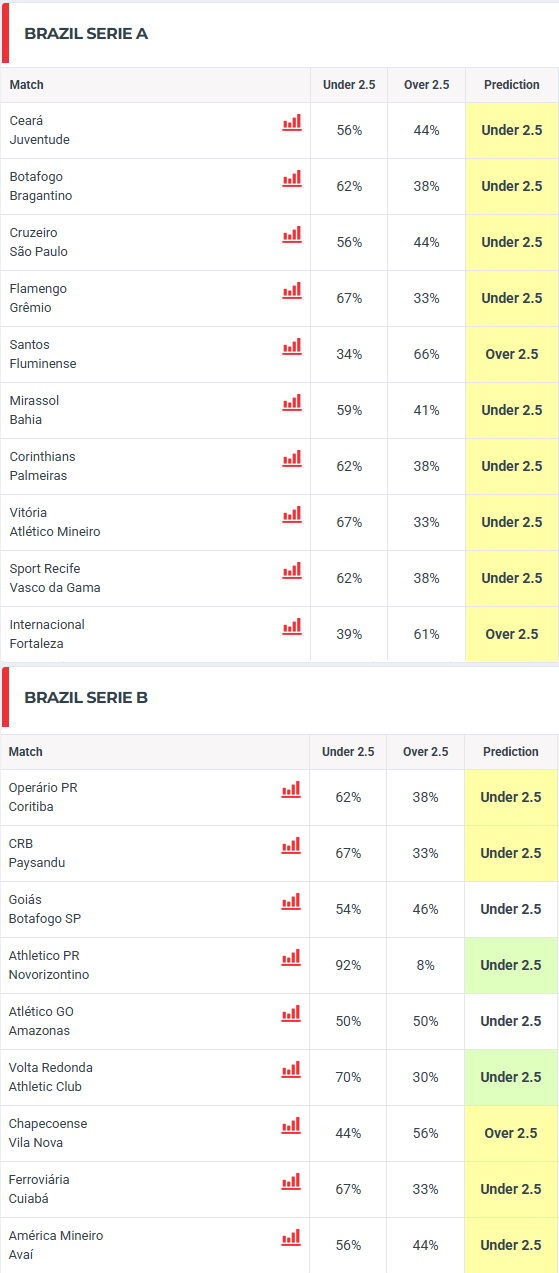This screenshot has width=559, height=1273.
Task: Click the stats icon for Chapecoense Vila Nova
Action: coord(290,1126)
